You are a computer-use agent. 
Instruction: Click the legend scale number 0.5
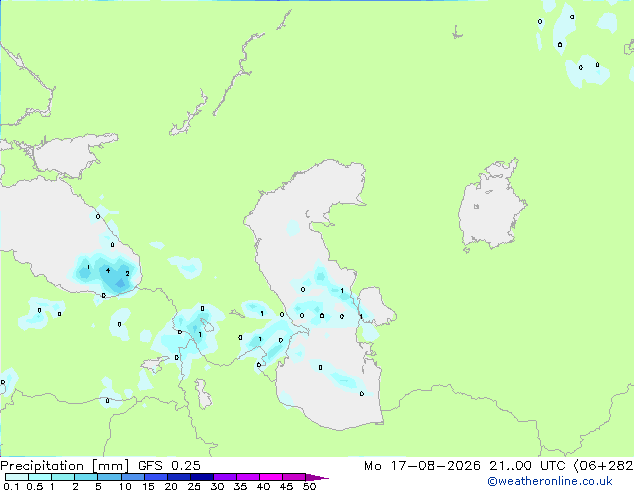(35, 486)
